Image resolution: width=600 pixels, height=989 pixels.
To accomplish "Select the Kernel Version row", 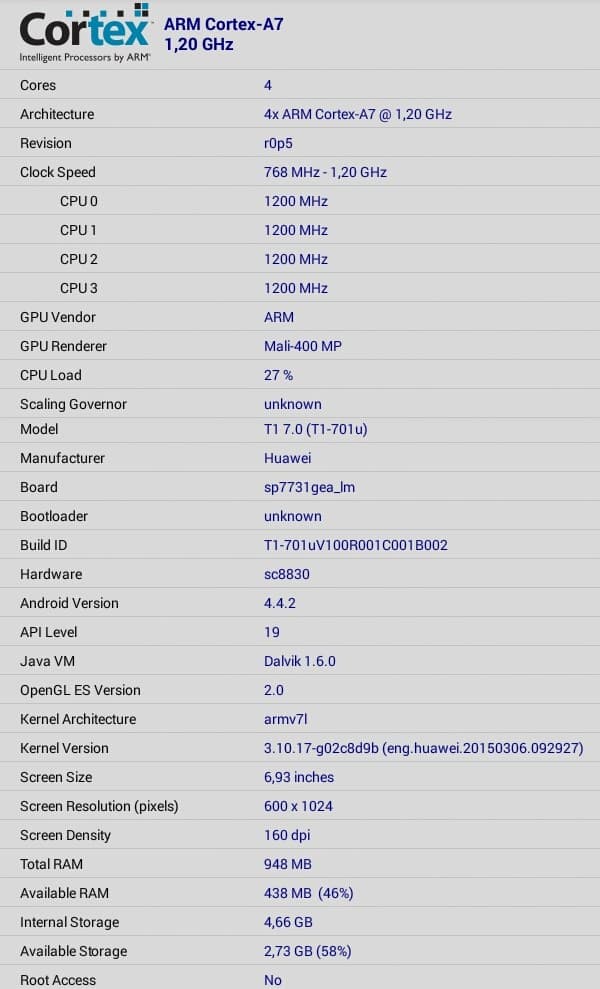I will 300,749.
